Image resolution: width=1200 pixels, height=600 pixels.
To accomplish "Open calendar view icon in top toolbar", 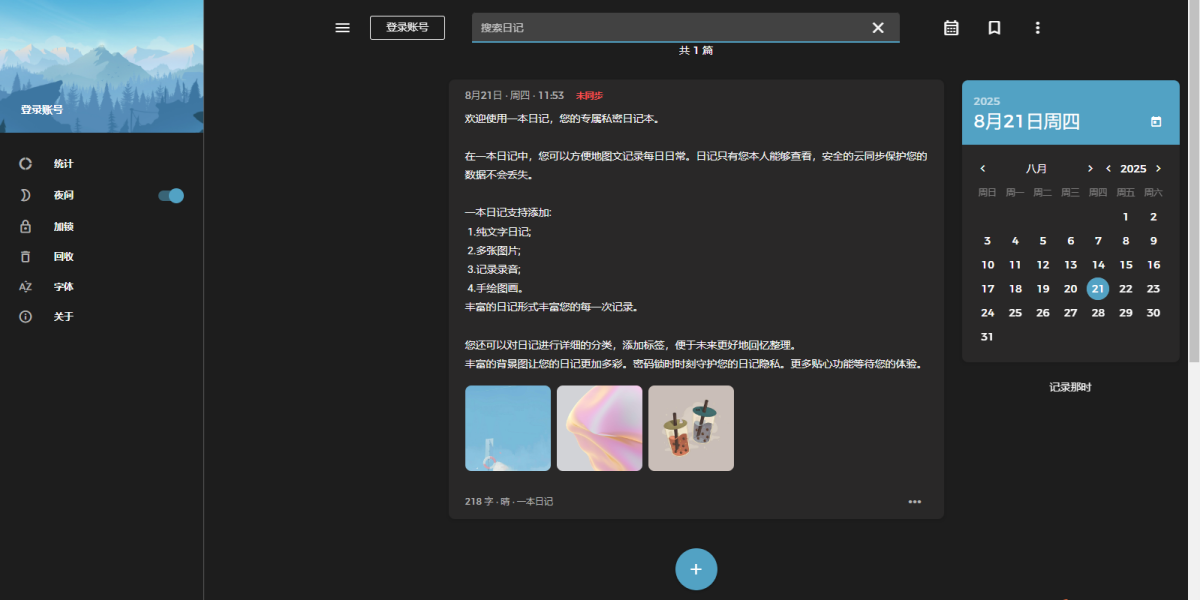I will click(951, 28).
